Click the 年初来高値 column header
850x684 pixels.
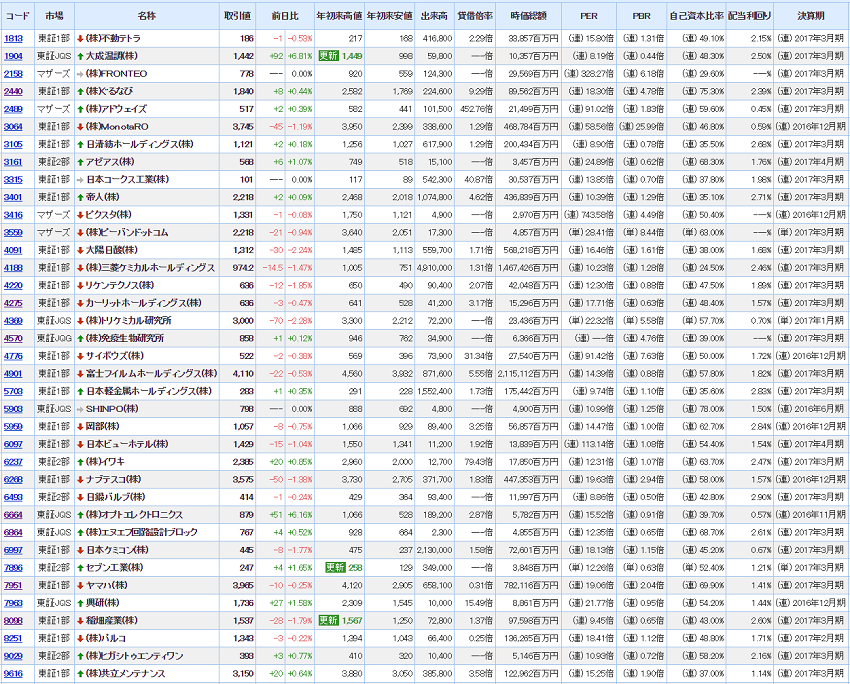(x=339, y=16)
